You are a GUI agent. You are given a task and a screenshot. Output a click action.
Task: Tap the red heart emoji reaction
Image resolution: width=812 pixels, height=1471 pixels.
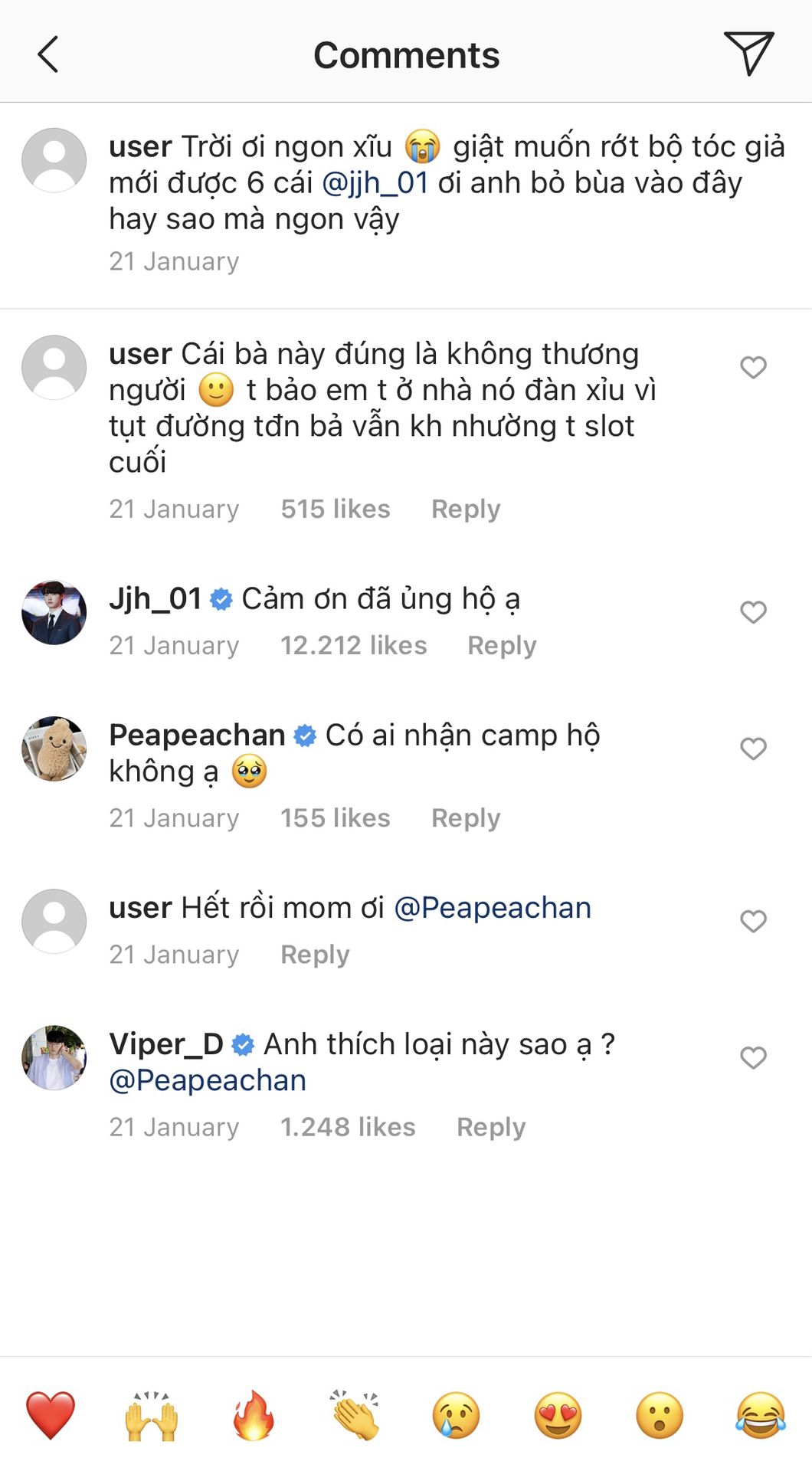click(51, 1415)
